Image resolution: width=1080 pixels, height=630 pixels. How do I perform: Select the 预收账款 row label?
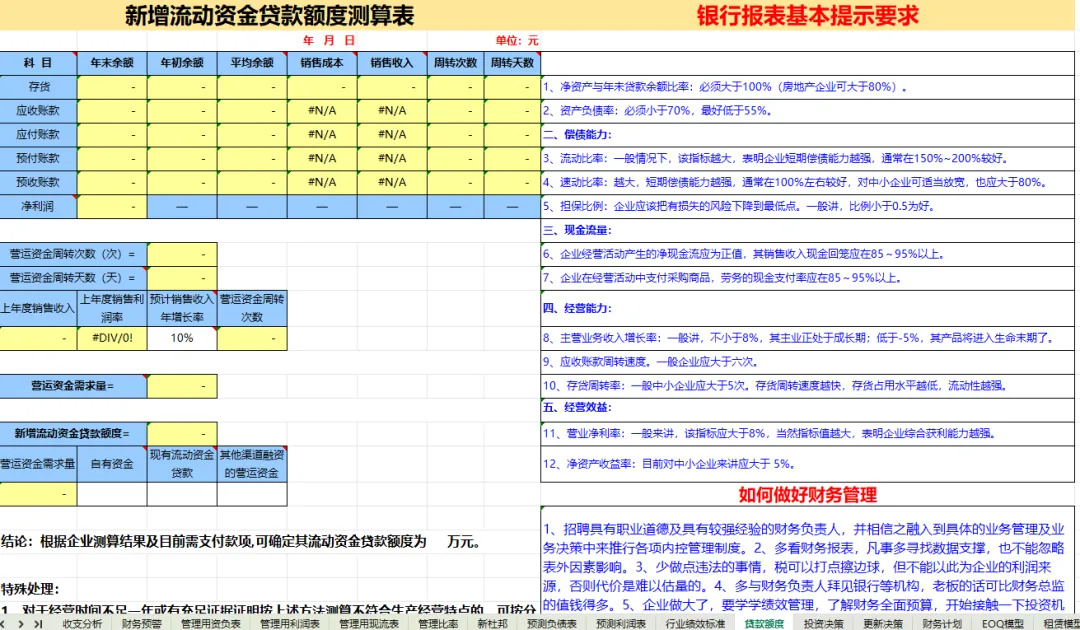(38, 182)
